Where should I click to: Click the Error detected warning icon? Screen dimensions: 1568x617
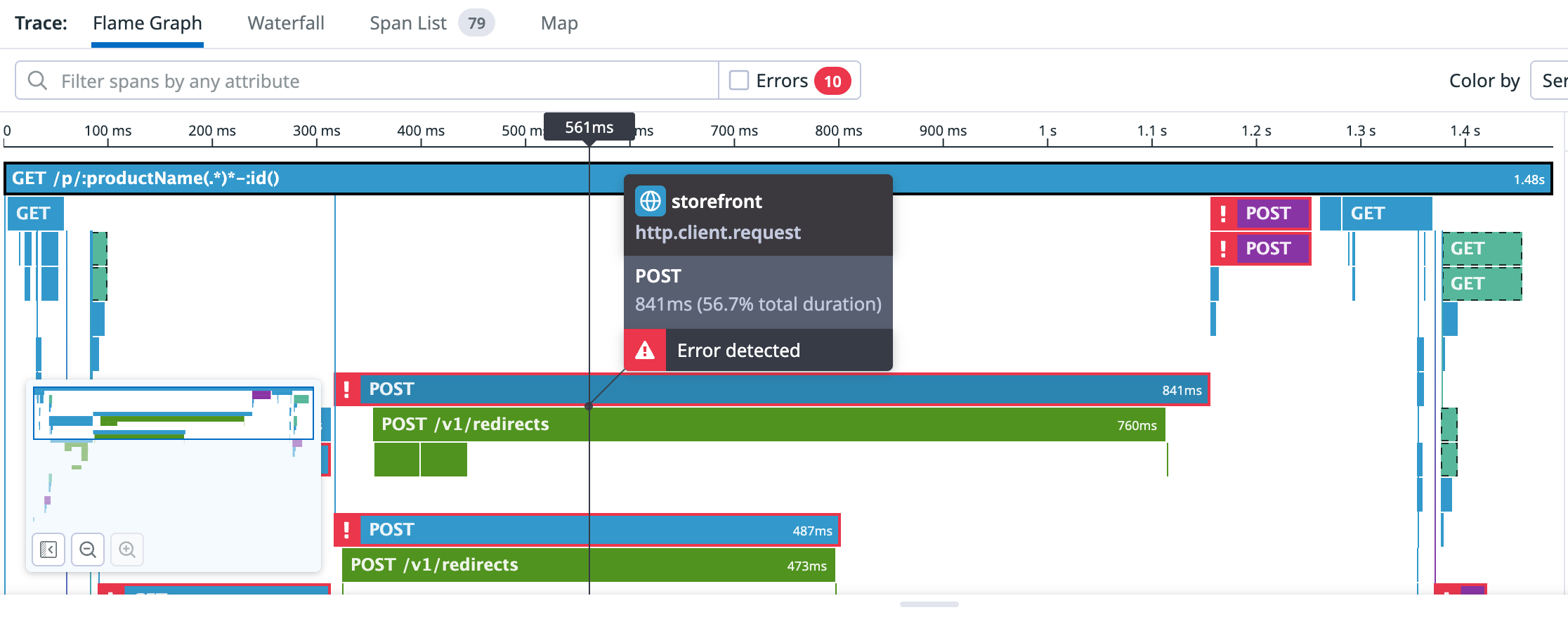(644, 350)
